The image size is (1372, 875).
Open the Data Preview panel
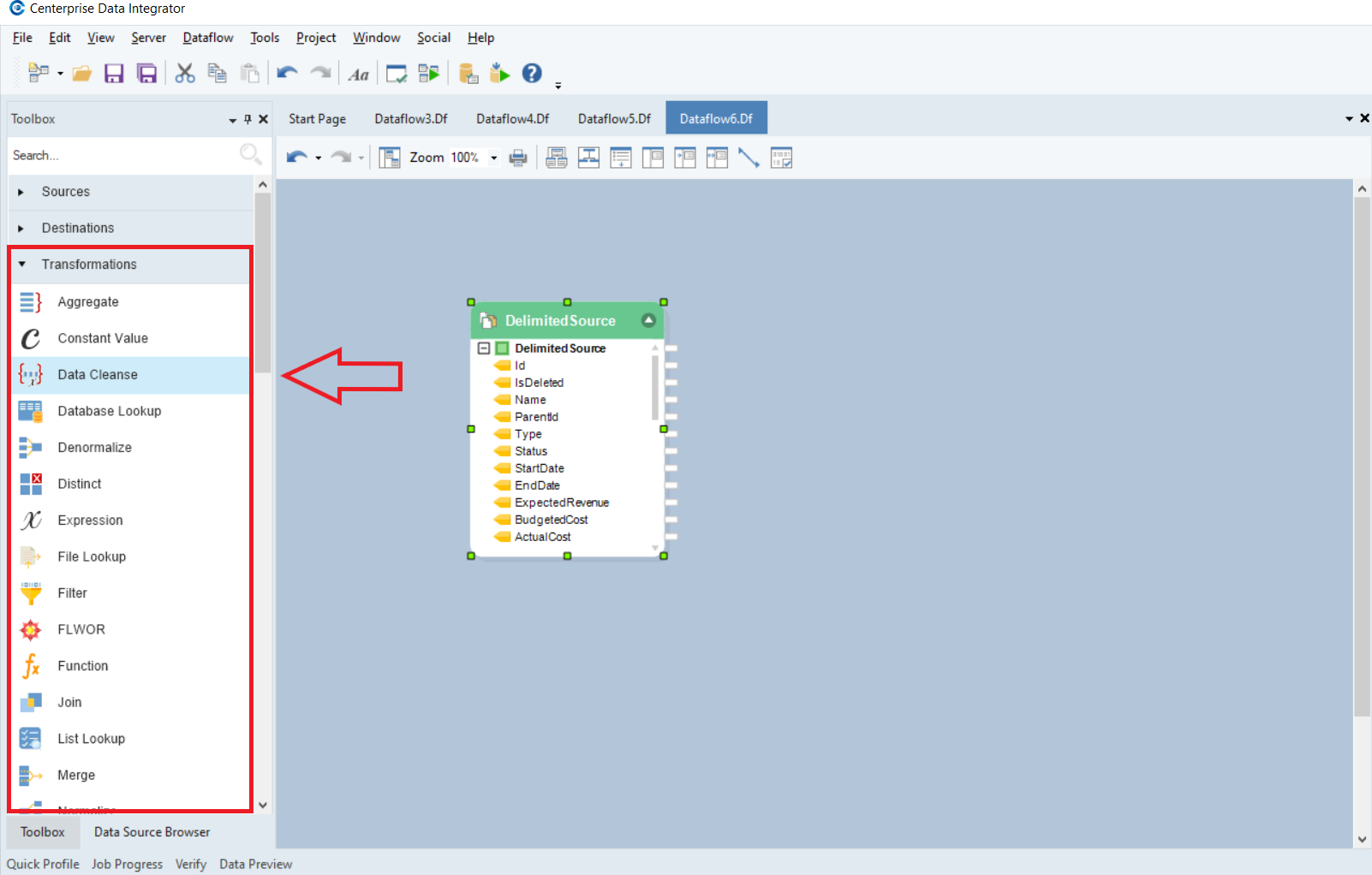pyautogui.click(x=255, y=864)
